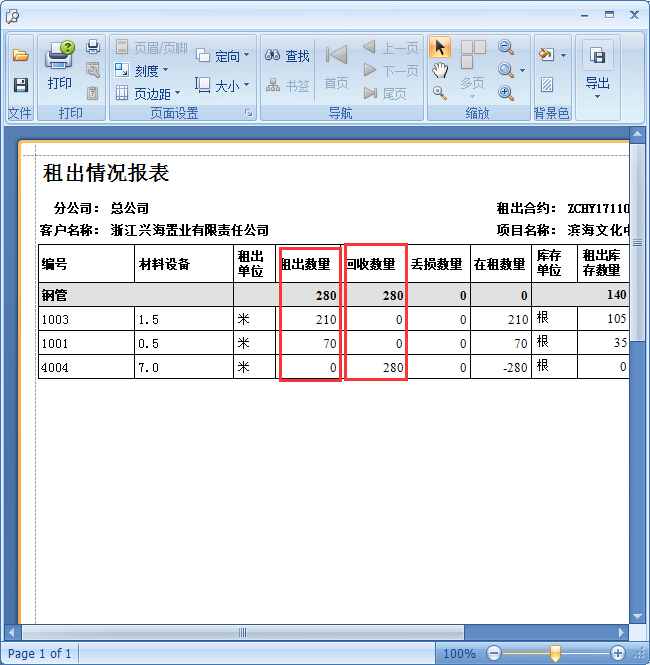Screen dimensions: 650x665
Task: Open 页眉/页脚 header and footer settings
Action: 151,48
